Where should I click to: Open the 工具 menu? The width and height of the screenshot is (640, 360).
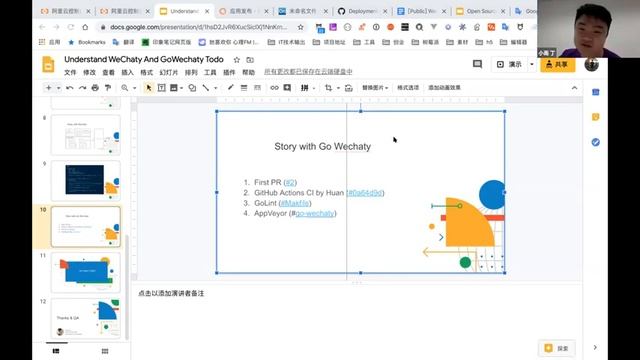[x=210, y=72]
